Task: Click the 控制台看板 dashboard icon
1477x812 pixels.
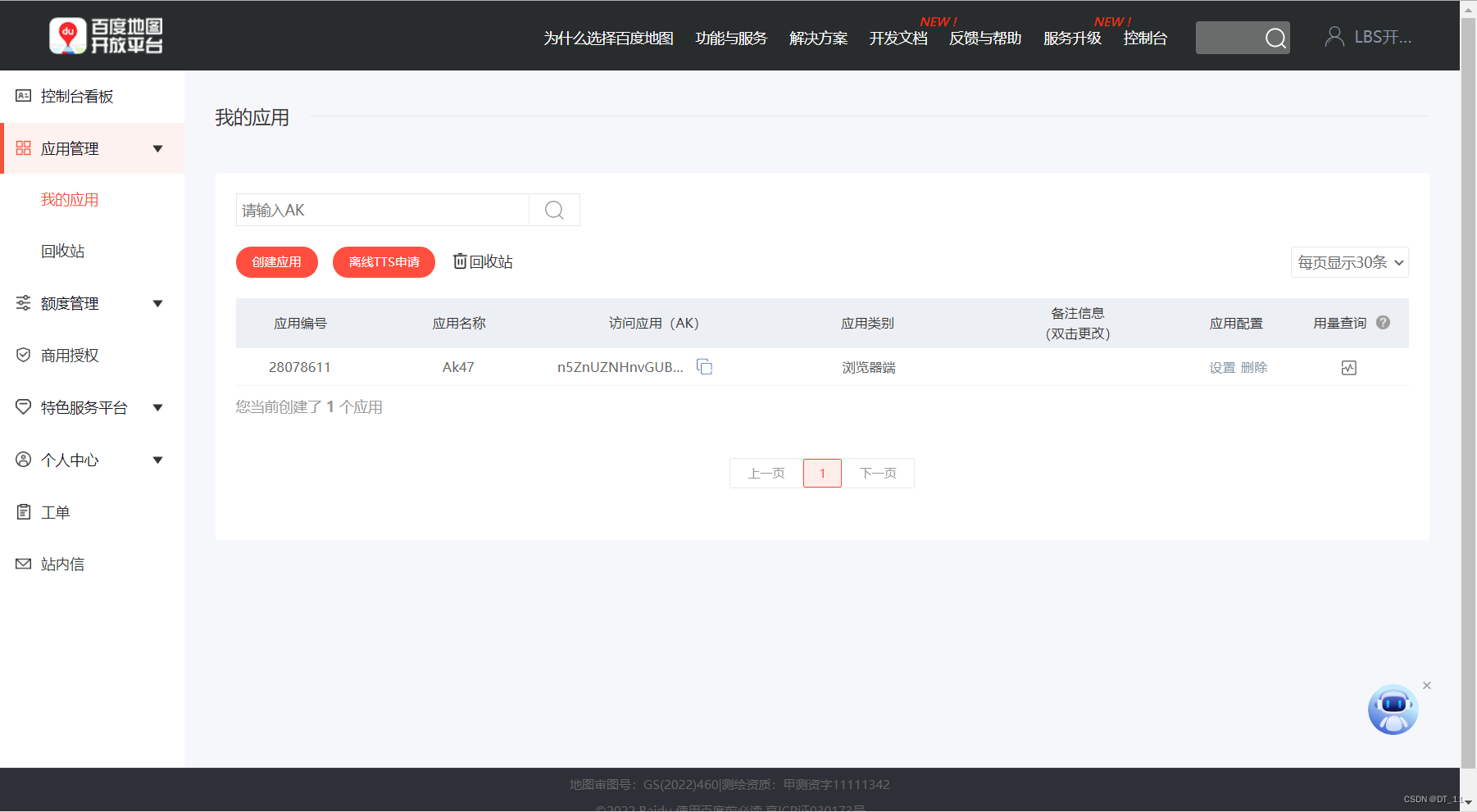Action: [x=24, y=96]
